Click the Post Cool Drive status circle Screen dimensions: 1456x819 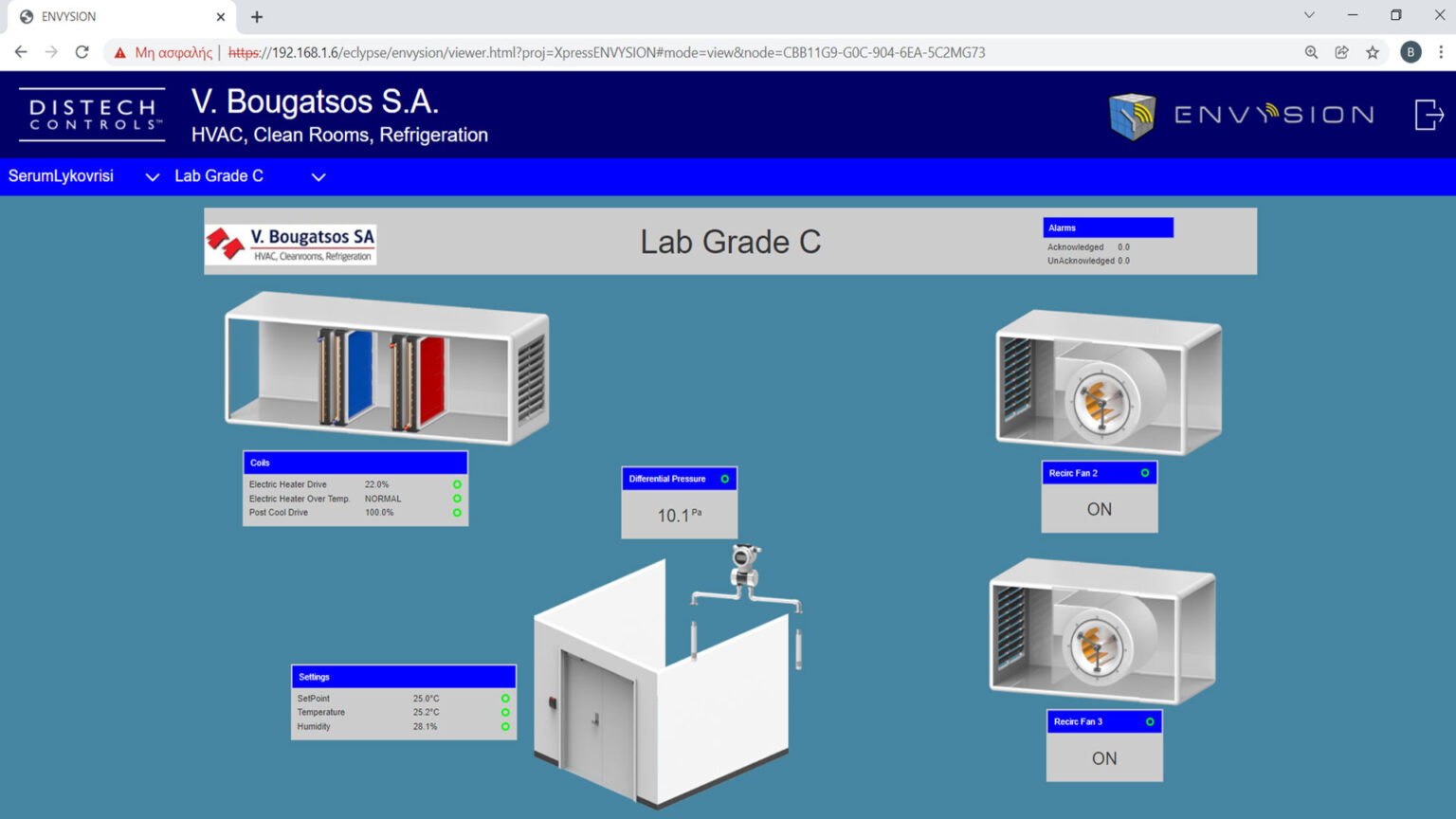457,513
